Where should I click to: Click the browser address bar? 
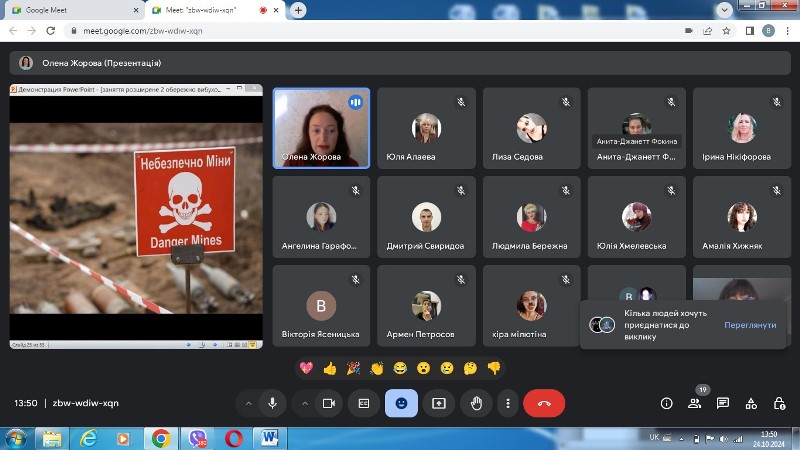coord(378,31)
